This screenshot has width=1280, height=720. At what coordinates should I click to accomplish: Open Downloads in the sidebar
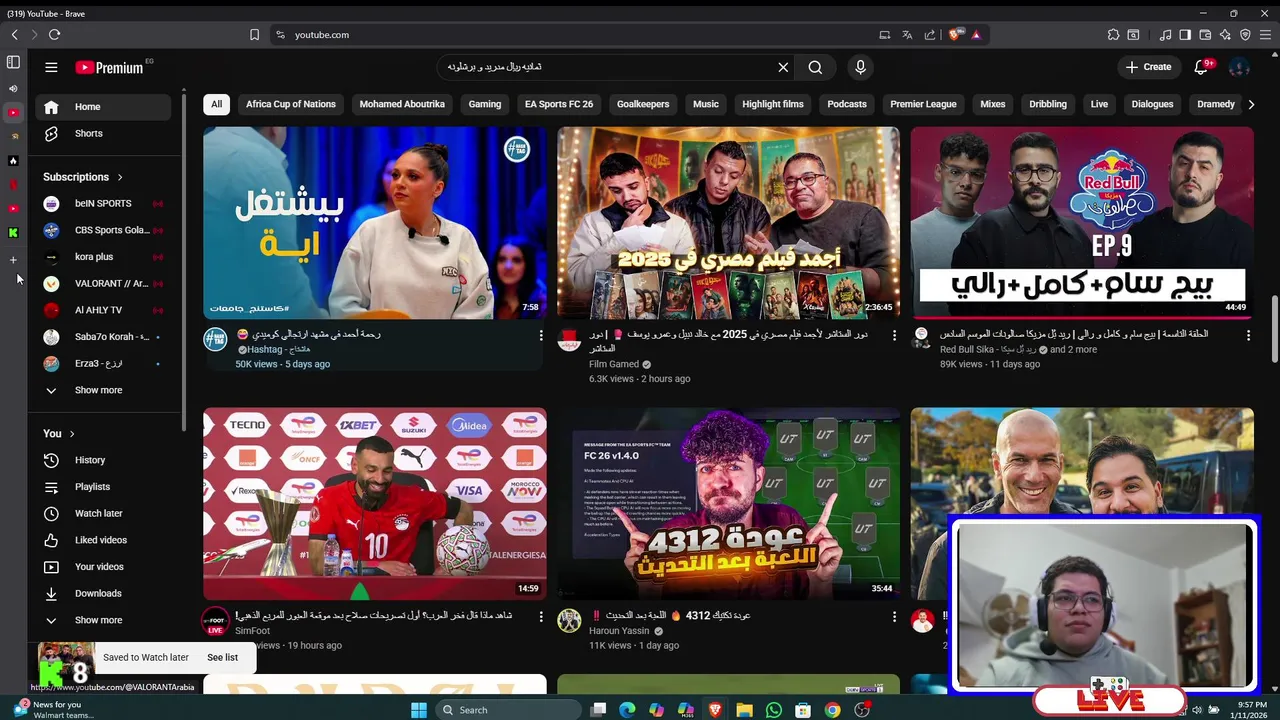[x=104, y=593]
